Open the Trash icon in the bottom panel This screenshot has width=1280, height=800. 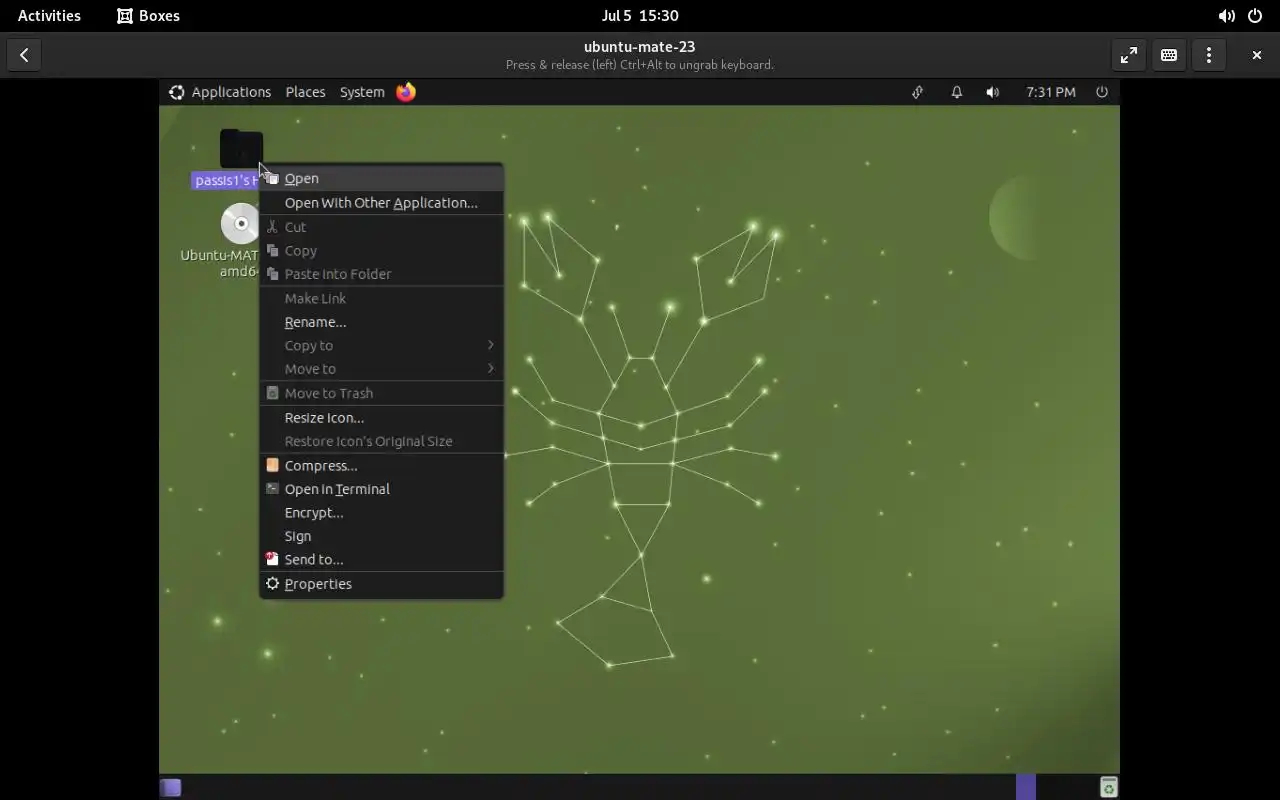(x=1108, y=788)
